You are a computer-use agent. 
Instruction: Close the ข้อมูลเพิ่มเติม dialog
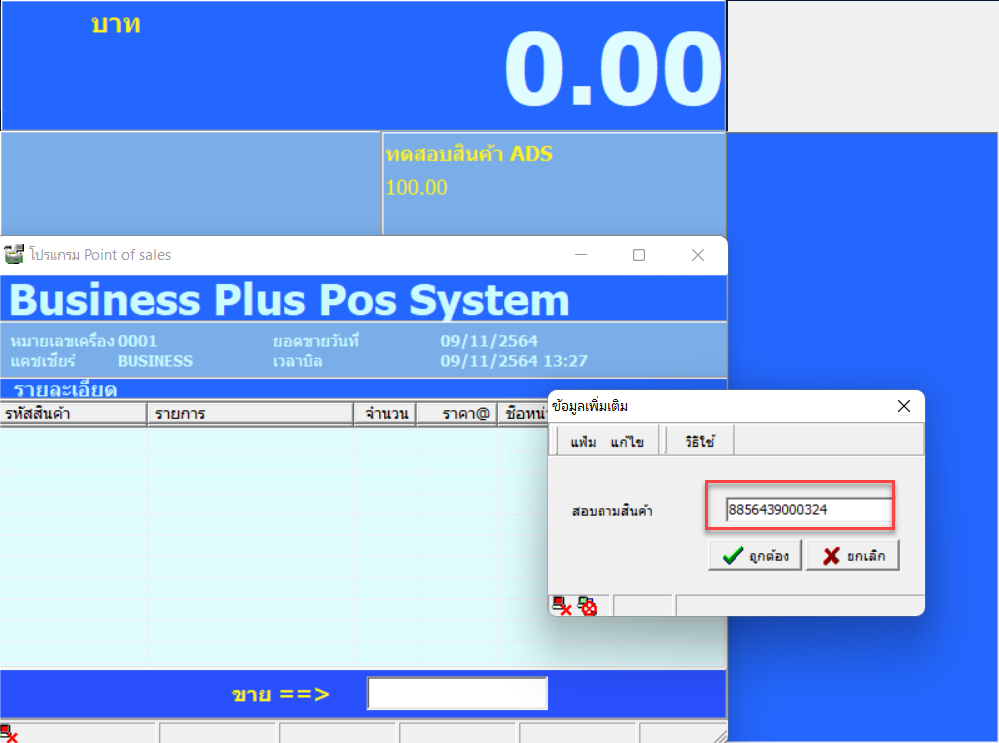point(903,406)
